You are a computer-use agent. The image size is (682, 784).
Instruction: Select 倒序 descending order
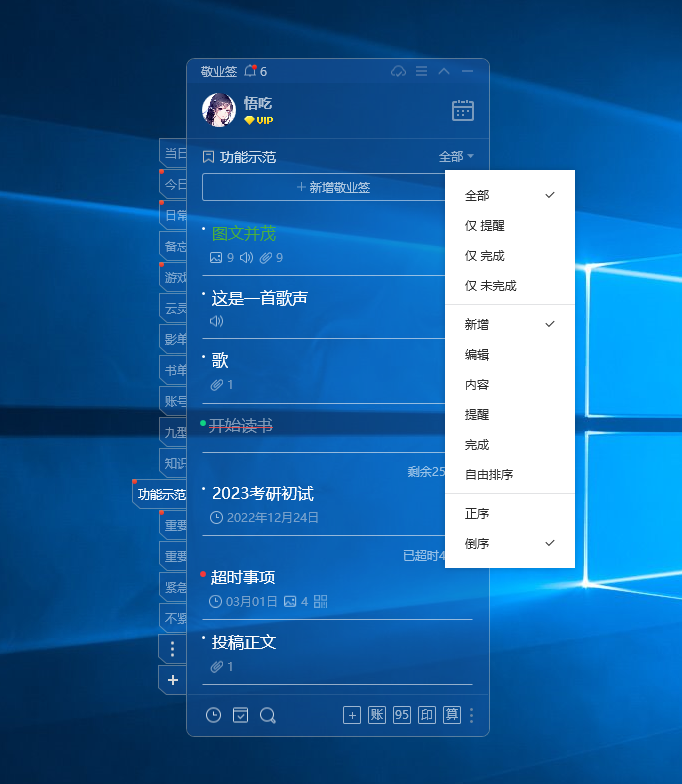(x=510, y=544)
